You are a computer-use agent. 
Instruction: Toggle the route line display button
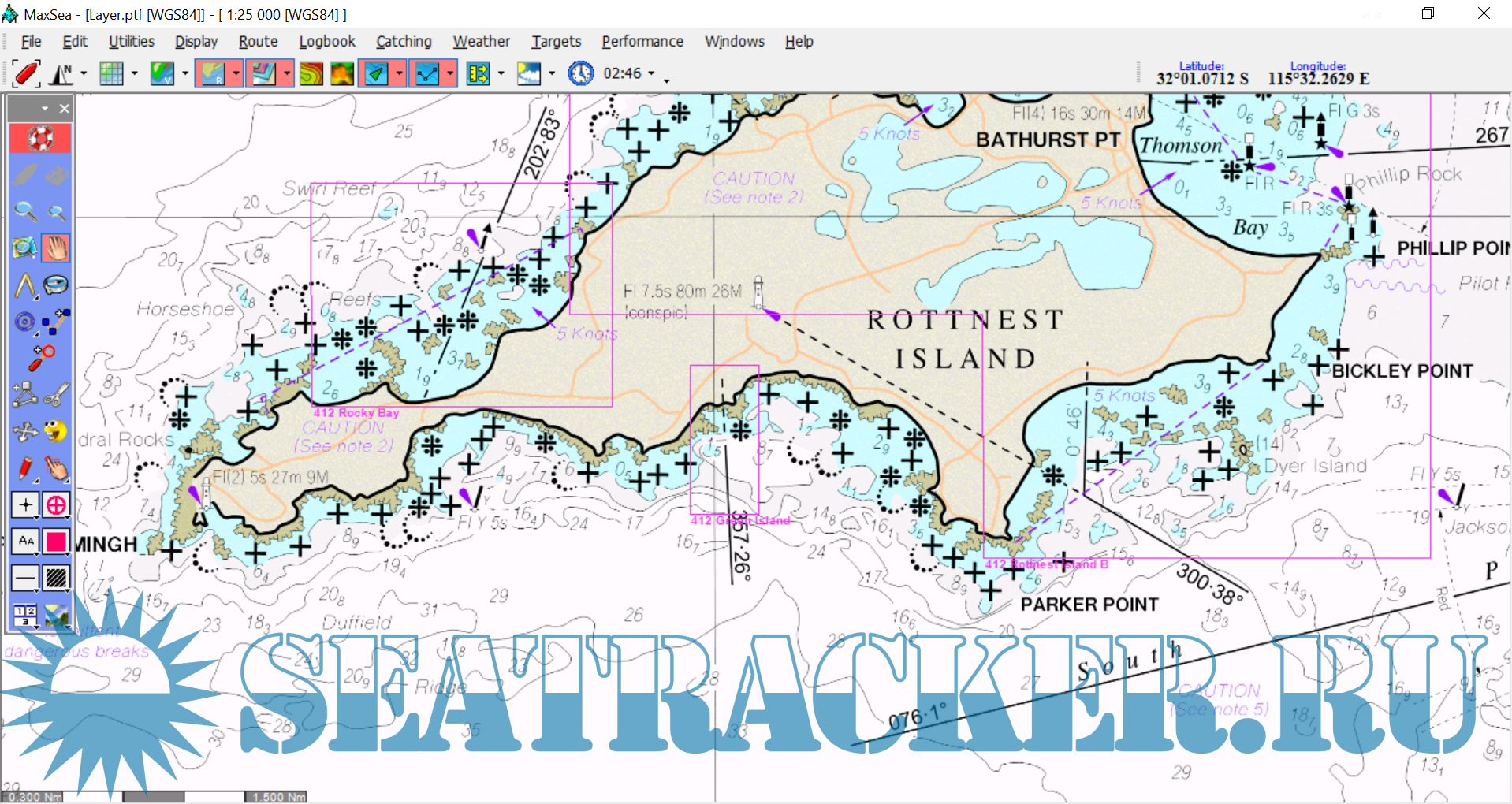(x=426, y=74)
